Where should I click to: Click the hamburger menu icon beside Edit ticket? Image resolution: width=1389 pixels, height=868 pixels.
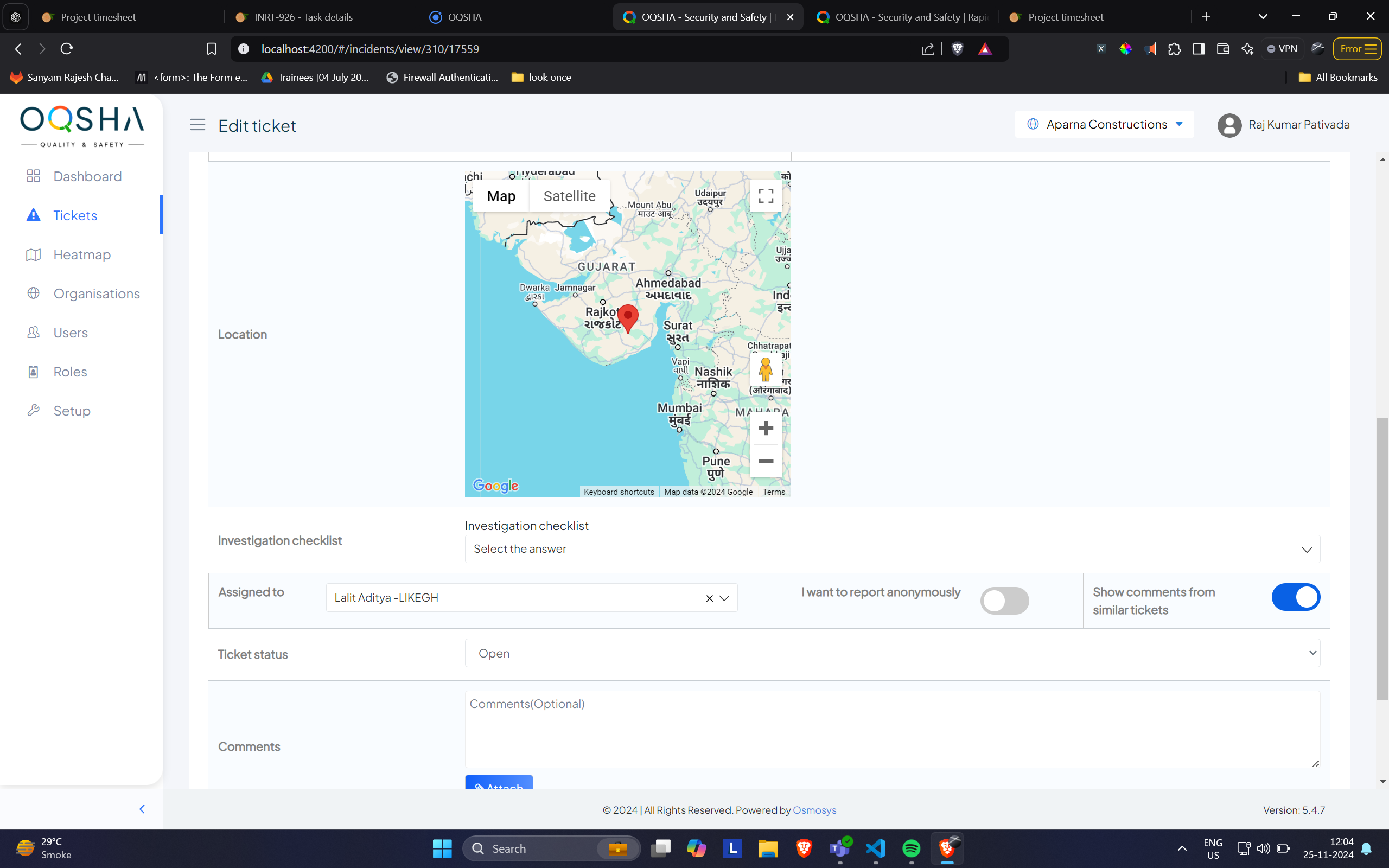point(197,125)
